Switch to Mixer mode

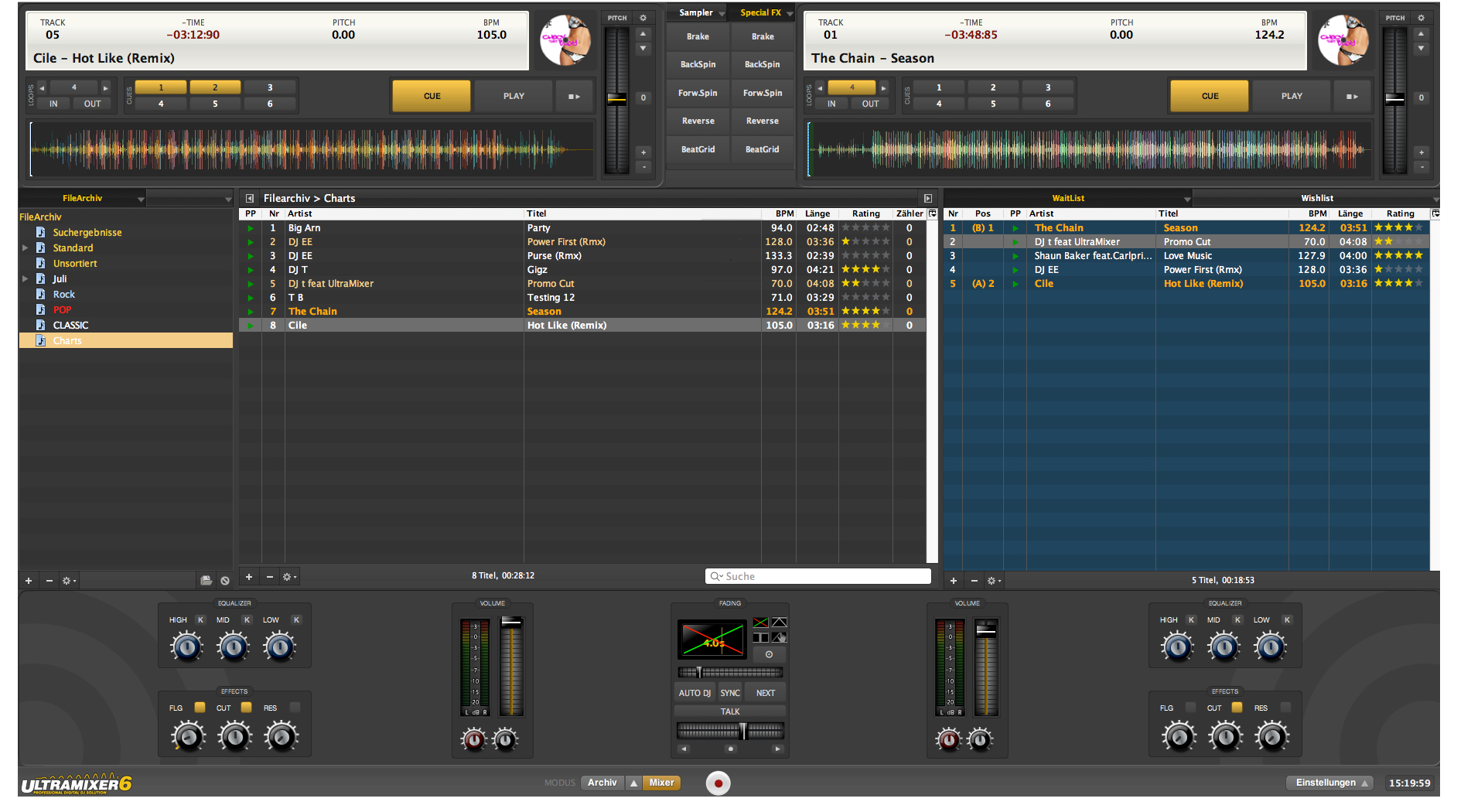(661, 783)
